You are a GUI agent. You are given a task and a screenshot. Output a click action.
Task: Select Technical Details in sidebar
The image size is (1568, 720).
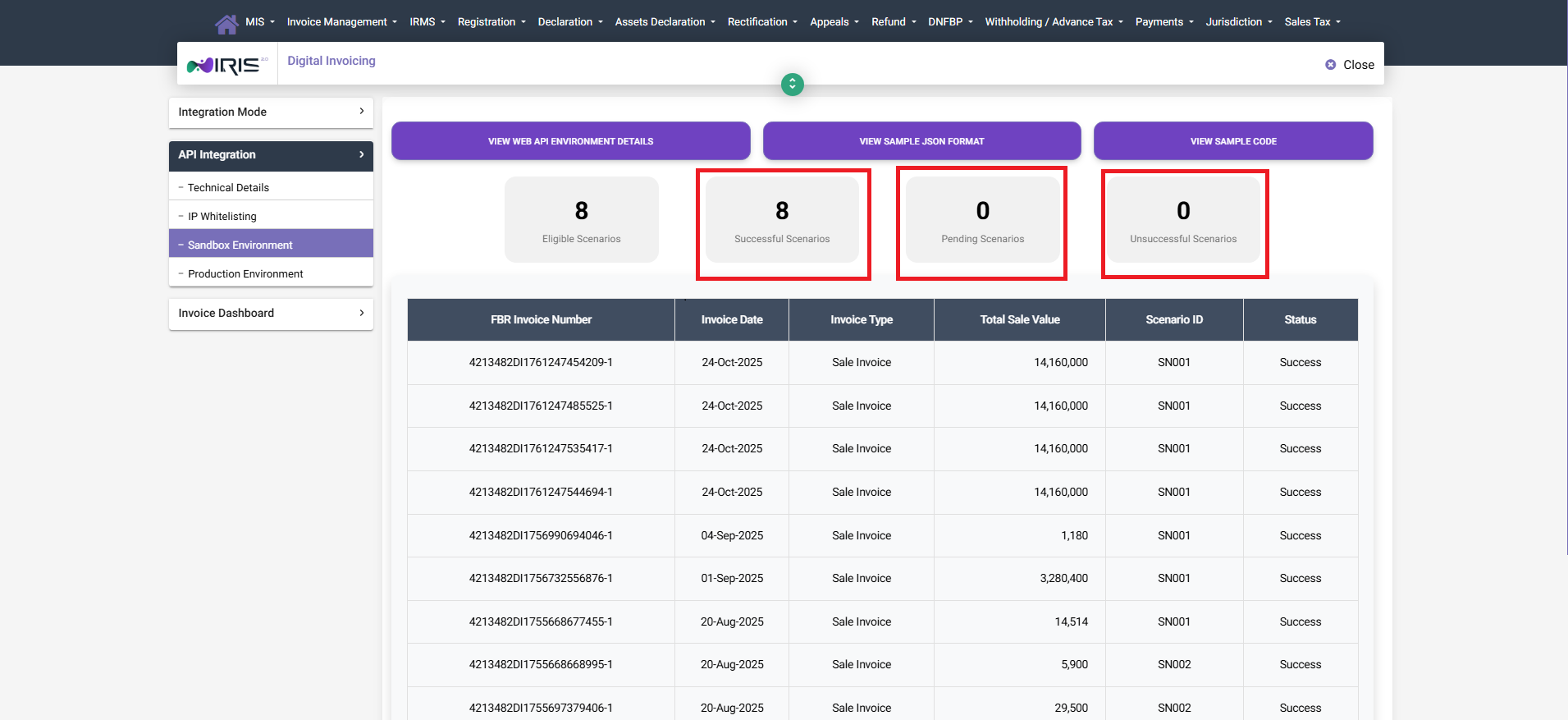tap(228, 188)
